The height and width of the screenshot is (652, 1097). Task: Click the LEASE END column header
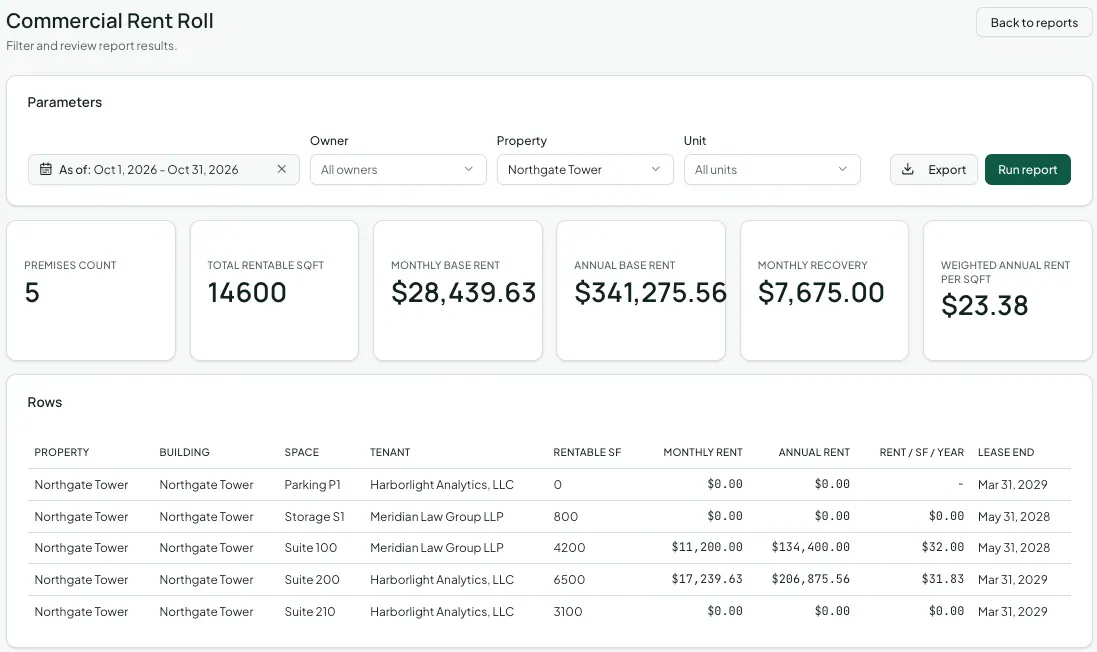(1005, 452)
